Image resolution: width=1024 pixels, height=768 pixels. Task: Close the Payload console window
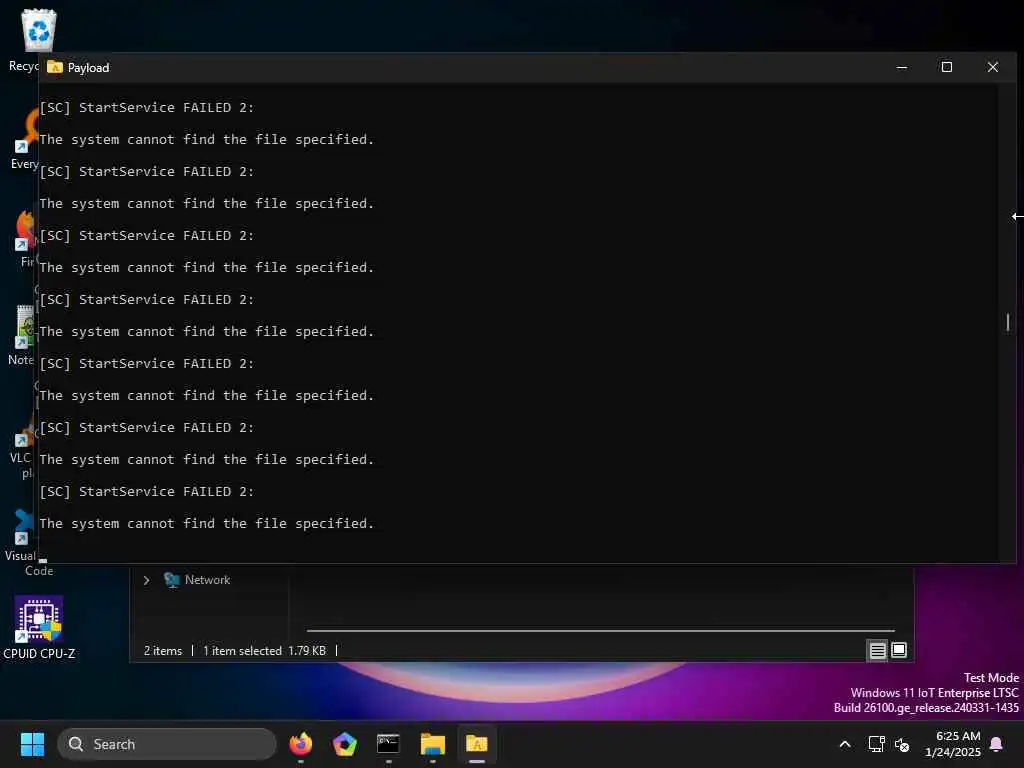[x=993, y=67]
